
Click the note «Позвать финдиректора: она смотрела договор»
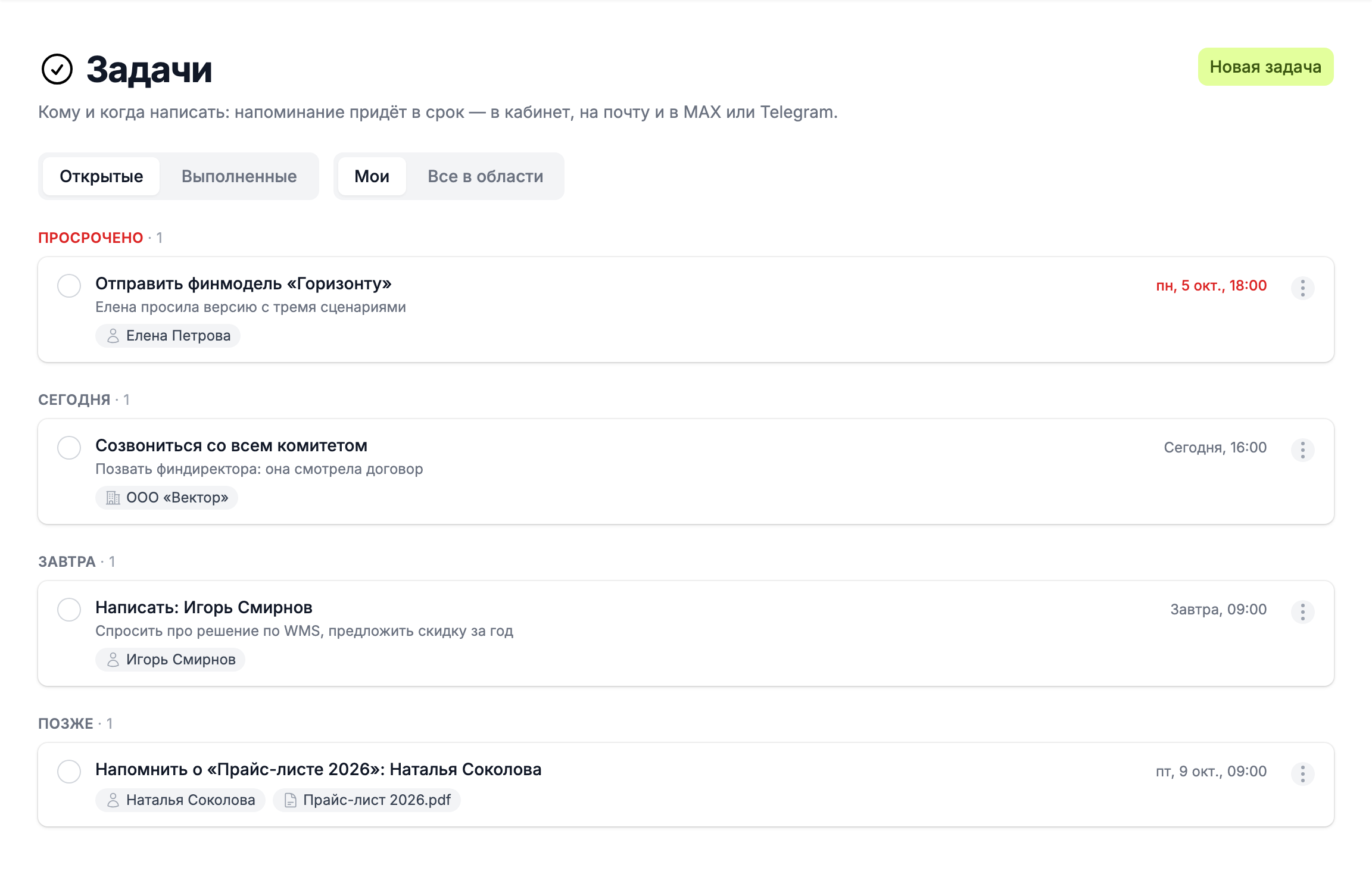click(259, 469)
